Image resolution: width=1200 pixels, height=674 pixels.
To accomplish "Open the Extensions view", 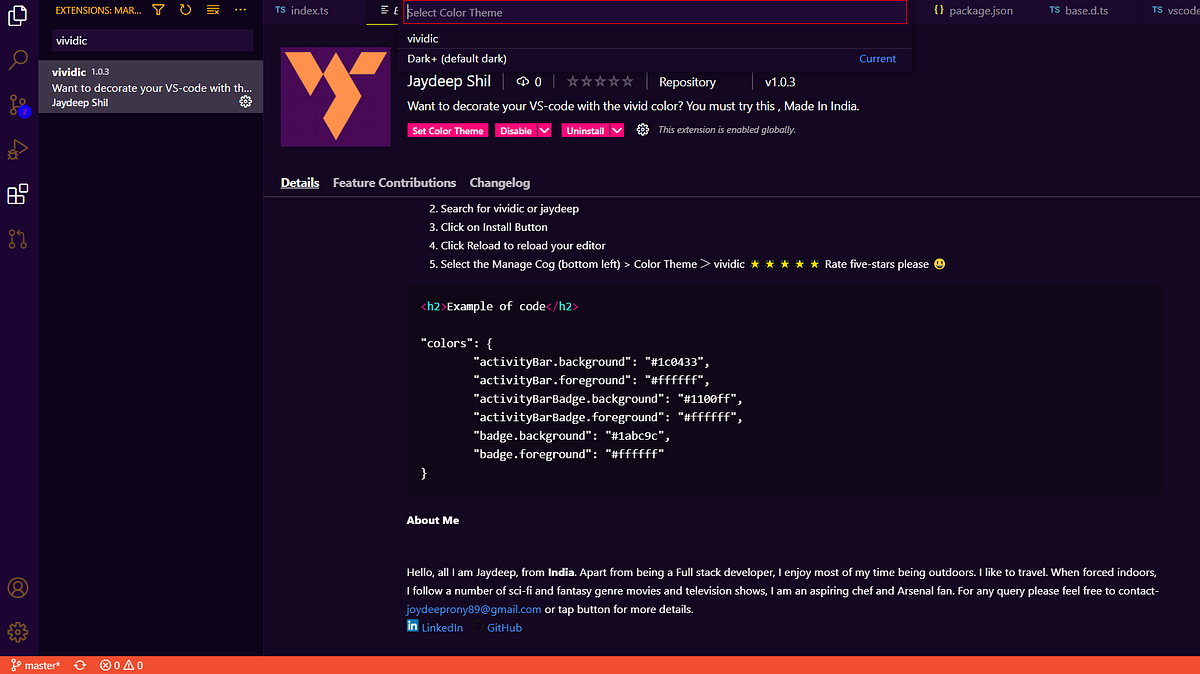I will (17, 194).
